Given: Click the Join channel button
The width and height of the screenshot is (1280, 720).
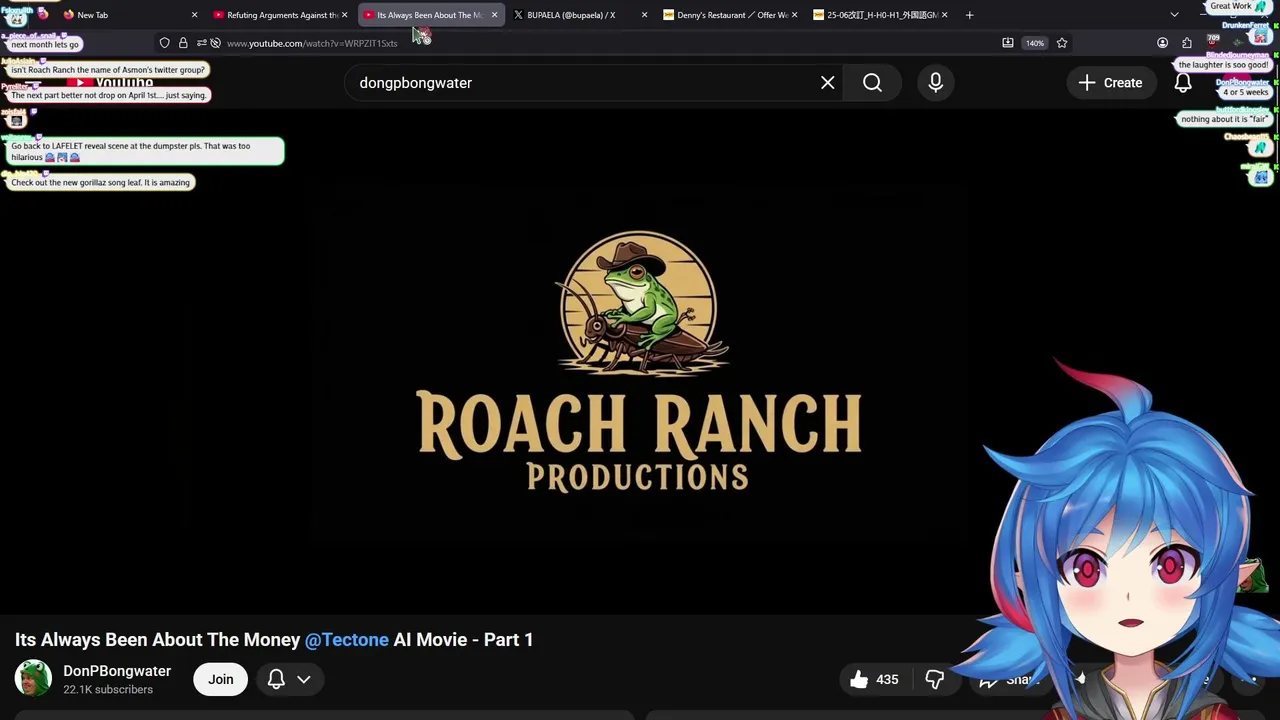Looking at the screenshot, I should click(x=220, y=680).
